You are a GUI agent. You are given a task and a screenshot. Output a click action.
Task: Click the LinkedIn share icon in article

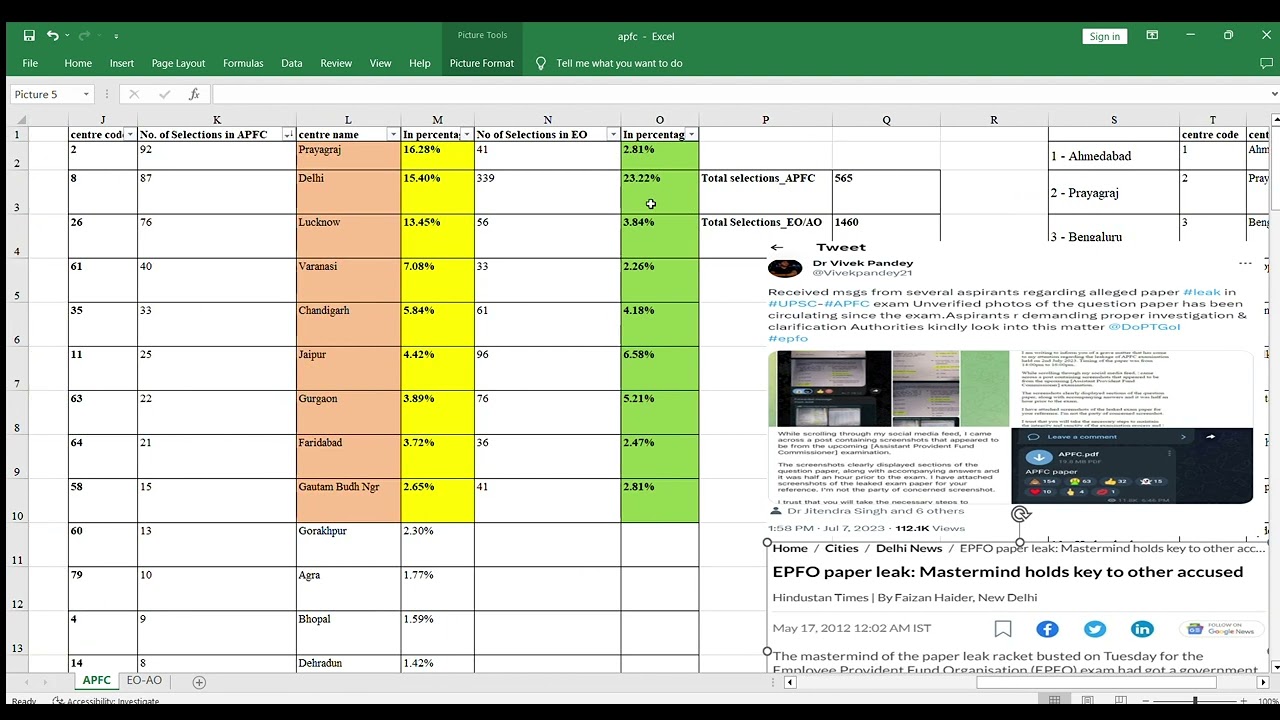(1142, 629)
